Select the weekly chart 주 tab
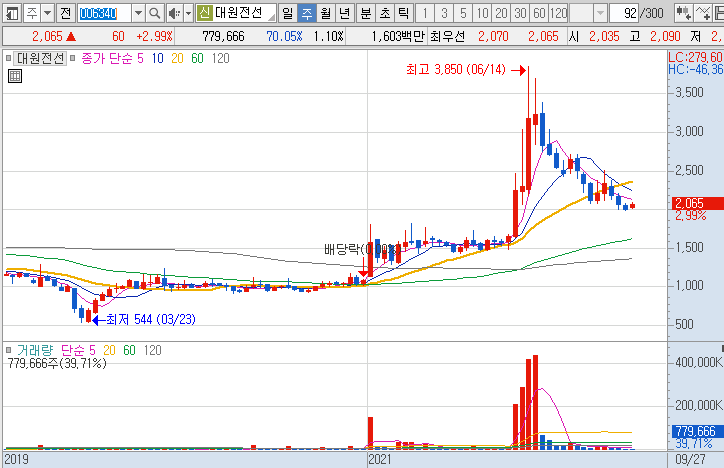The width and height of the screenshot is (724, 468). coord(307,13)
